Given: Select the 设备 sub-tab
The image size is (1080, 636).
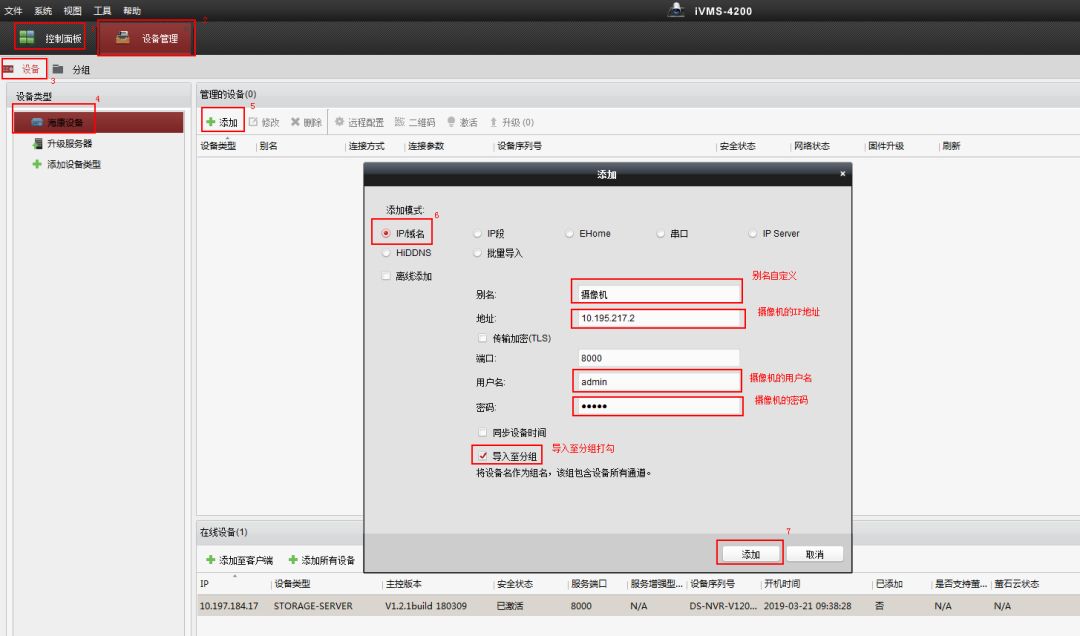Looking at the screenshot, I should pos(23,69).
